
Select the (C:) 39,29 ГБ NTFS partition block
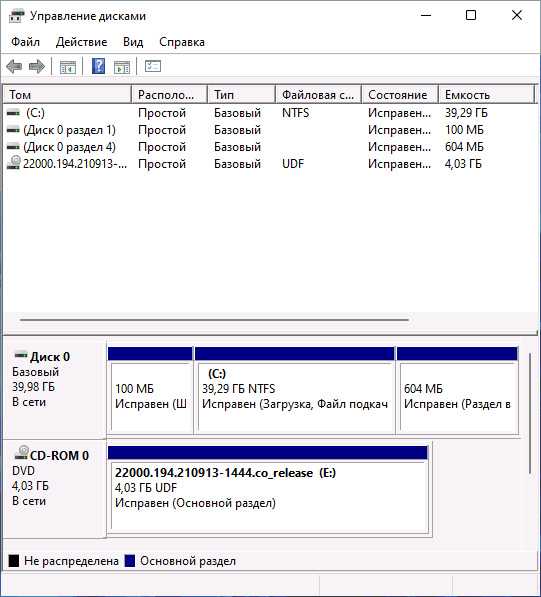(295, 390)
